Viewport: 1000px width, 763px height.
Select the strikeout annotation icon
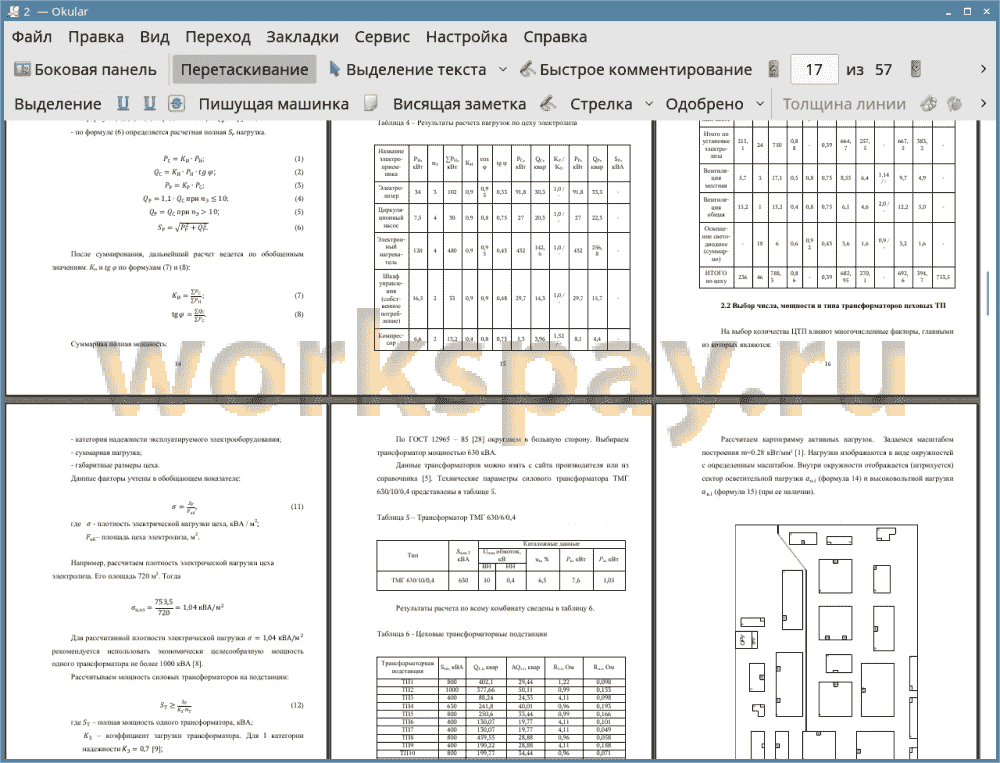177,103
